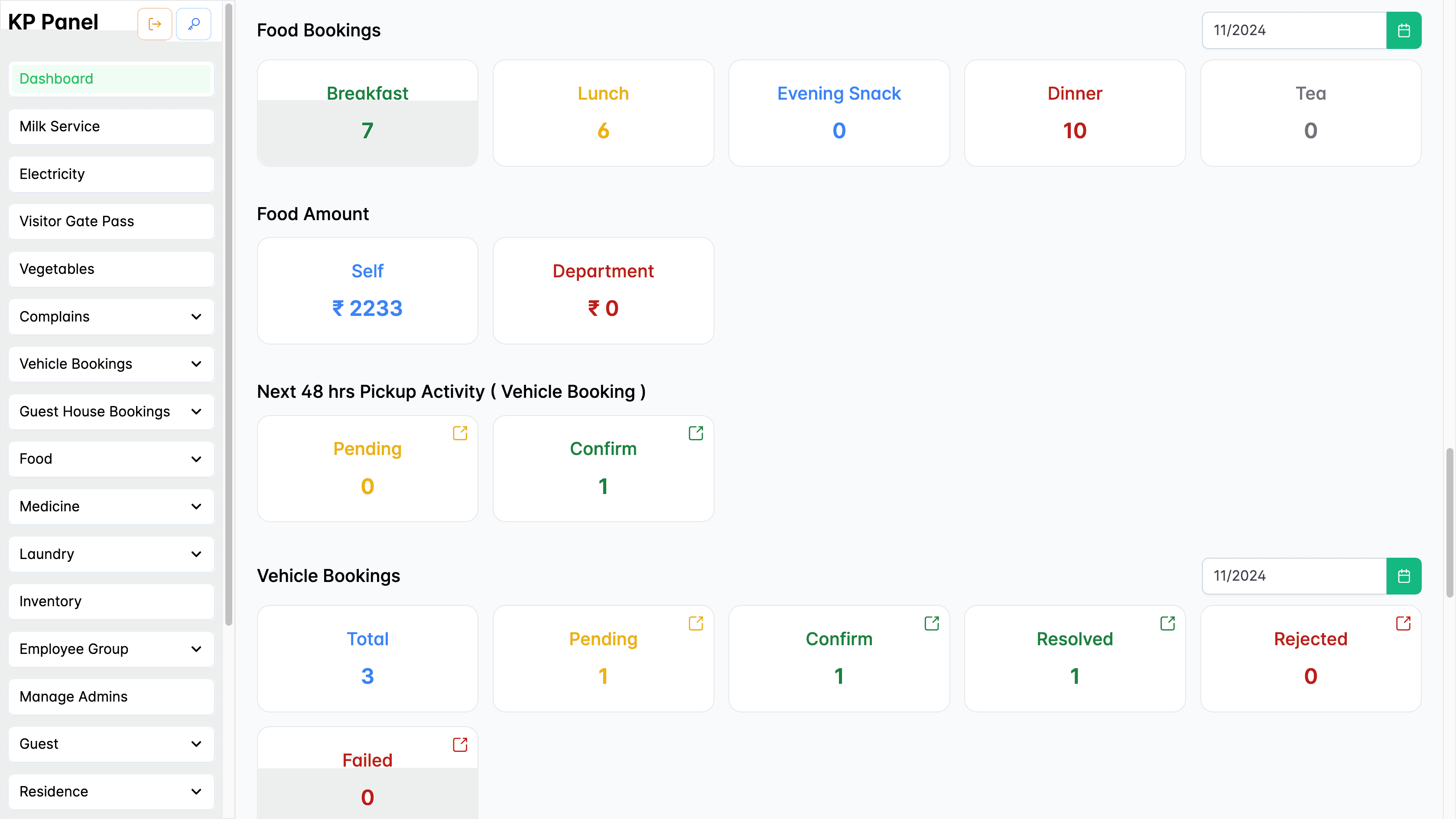The height and width of the screenshot is (819, 1456).
Task: Open Electricity page
Action: point(111,173)
